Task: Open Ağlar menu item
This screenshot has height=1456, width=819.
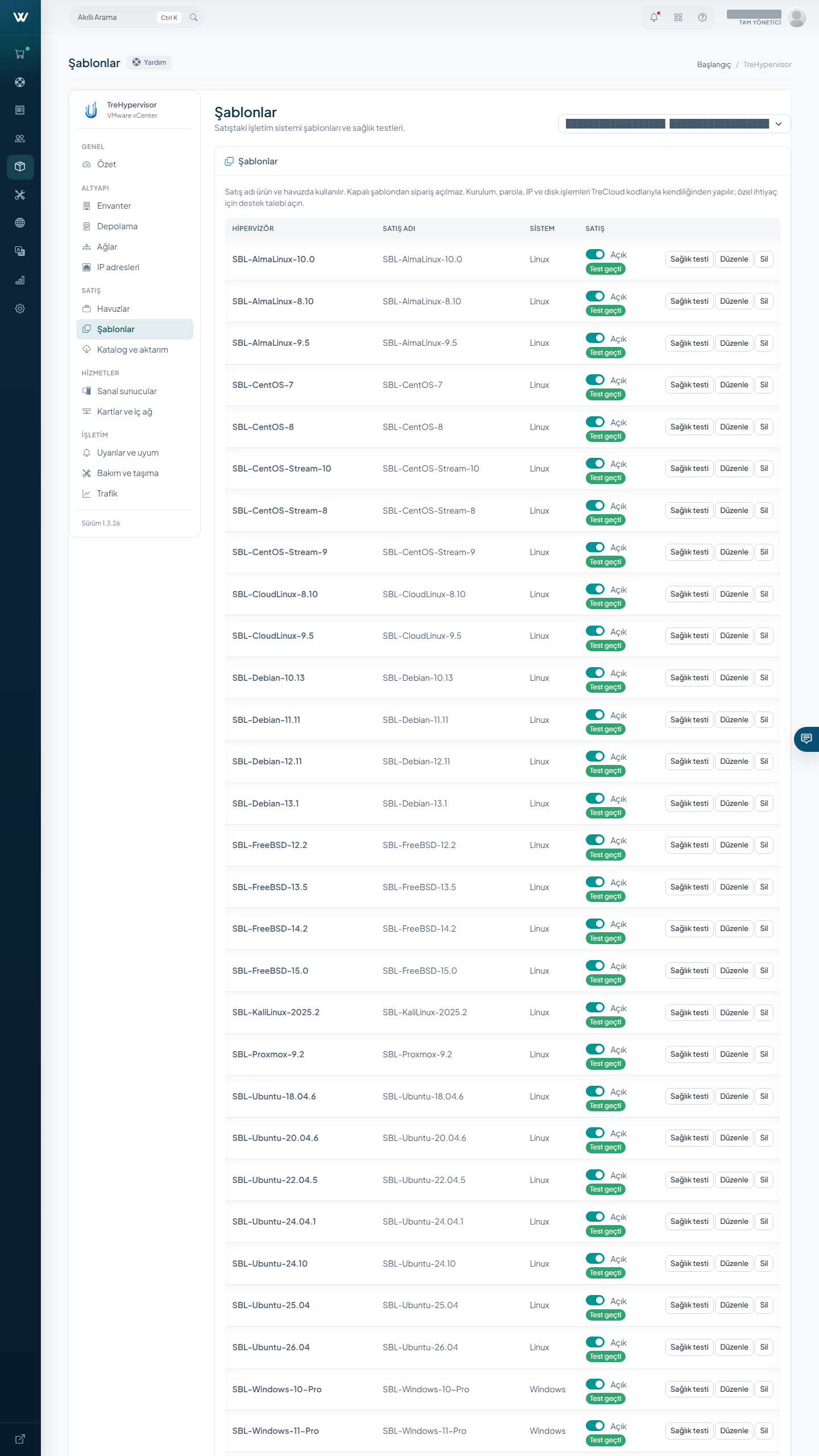Action: (135, 247)
